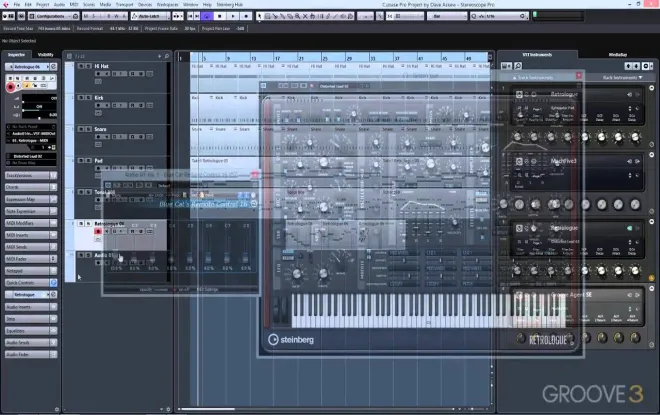Mute the Hi Hat track
Viewport: 660px width, 415px height.
pos(81,66)
